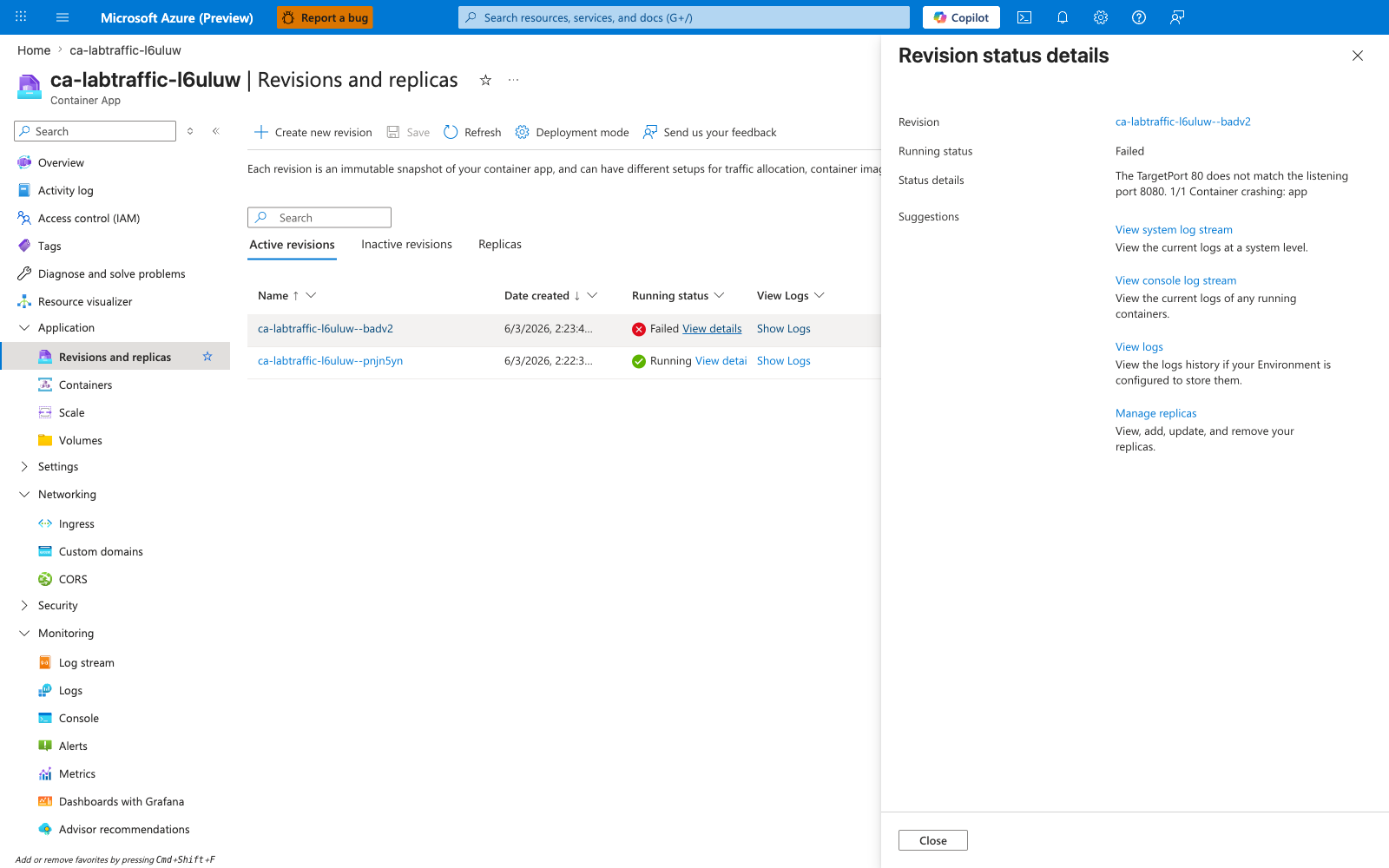Show Logs for the pnjn5yn revision
The width and height of the screenshot is (1389, 868).
click(x=784, y=361)
